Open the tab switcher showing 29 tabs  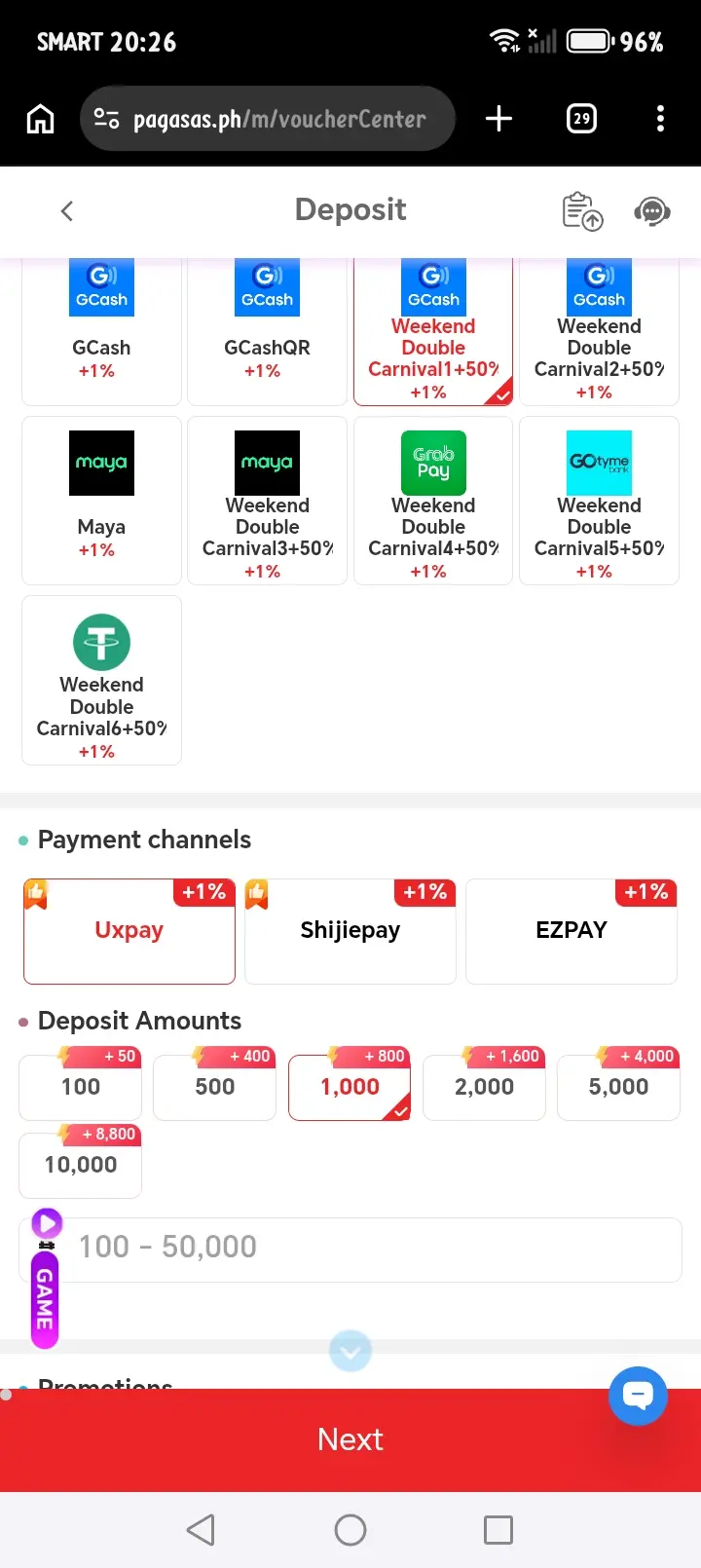tap(581, 119)
